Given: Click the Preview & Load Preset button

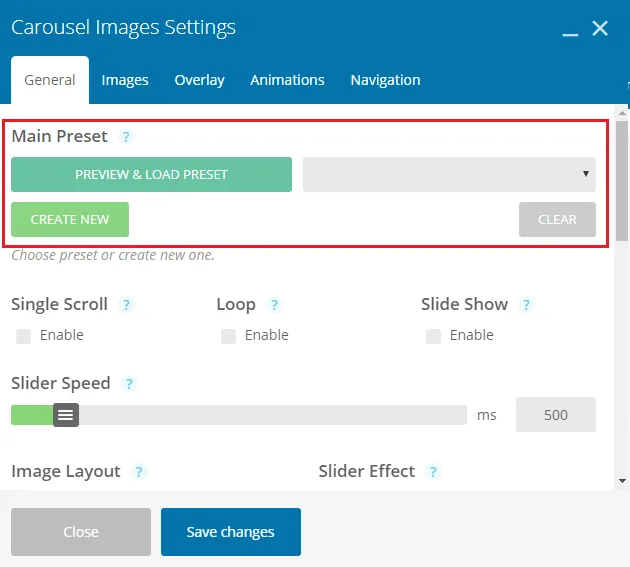Looking at the screenshot, I should coord(151,174).
